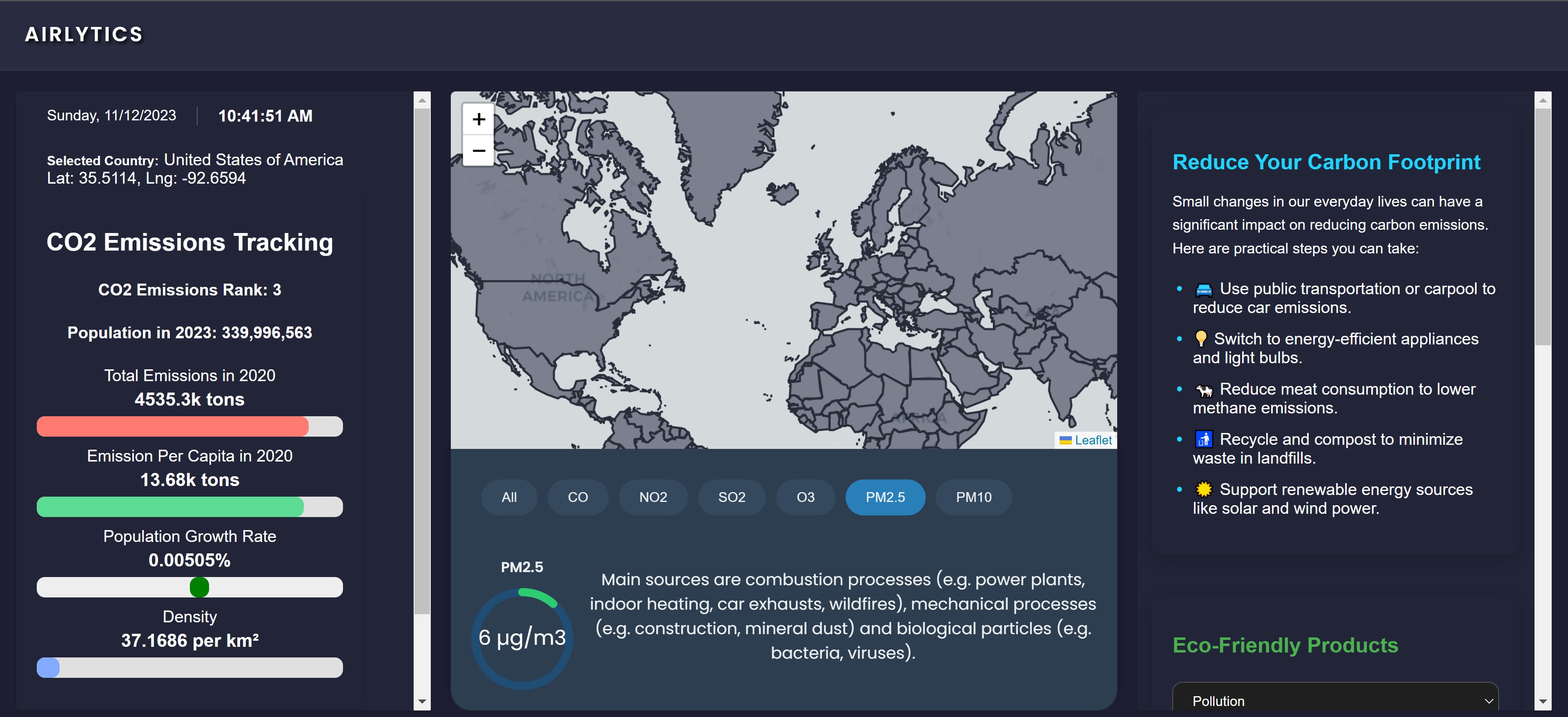The image size is (1568, 717).
Task: Click right panel scrollbar down arrow
Action: coord(1542,702)
